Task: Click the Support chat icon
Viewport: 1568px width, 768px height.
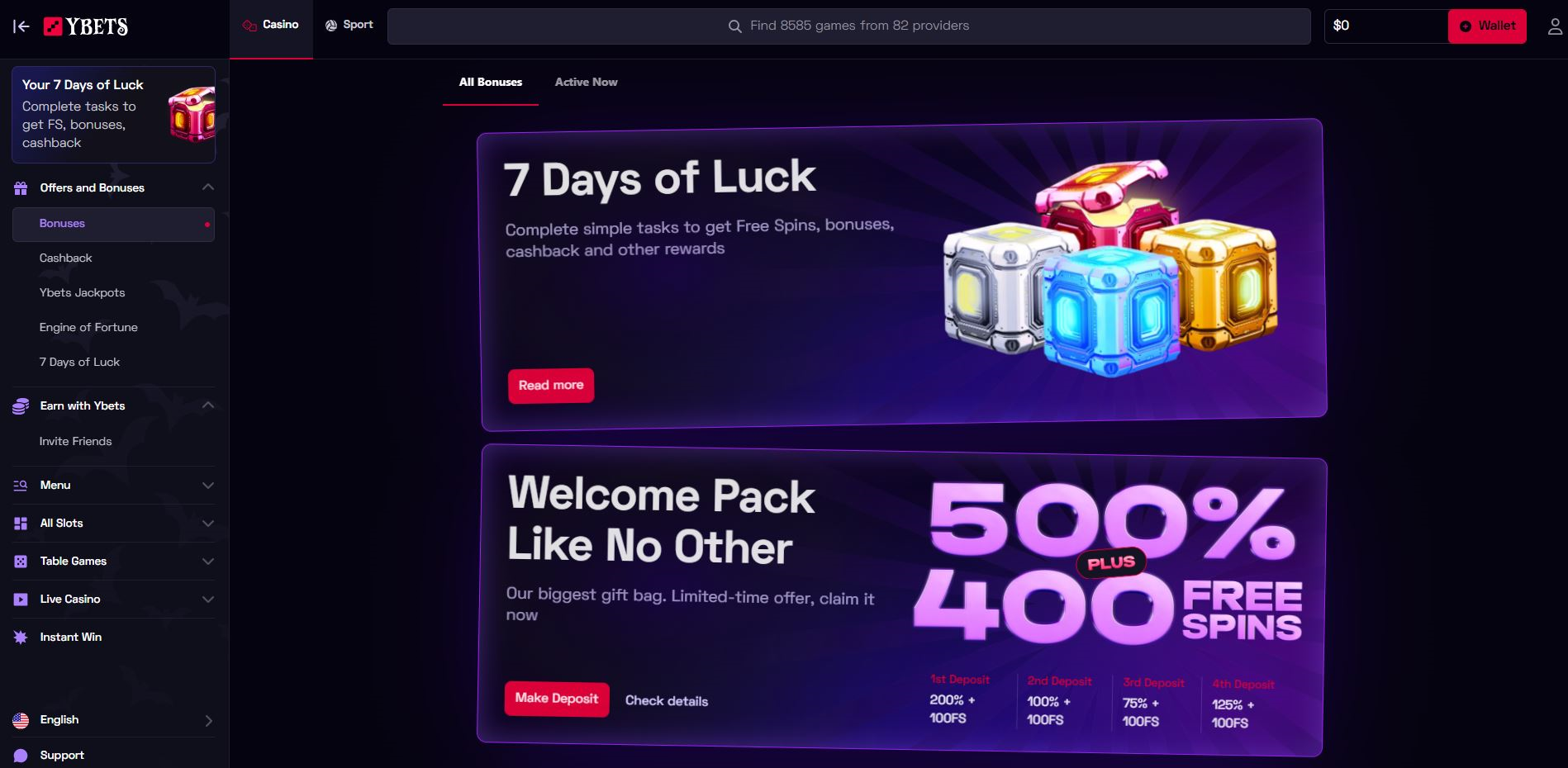Action: 21,756
